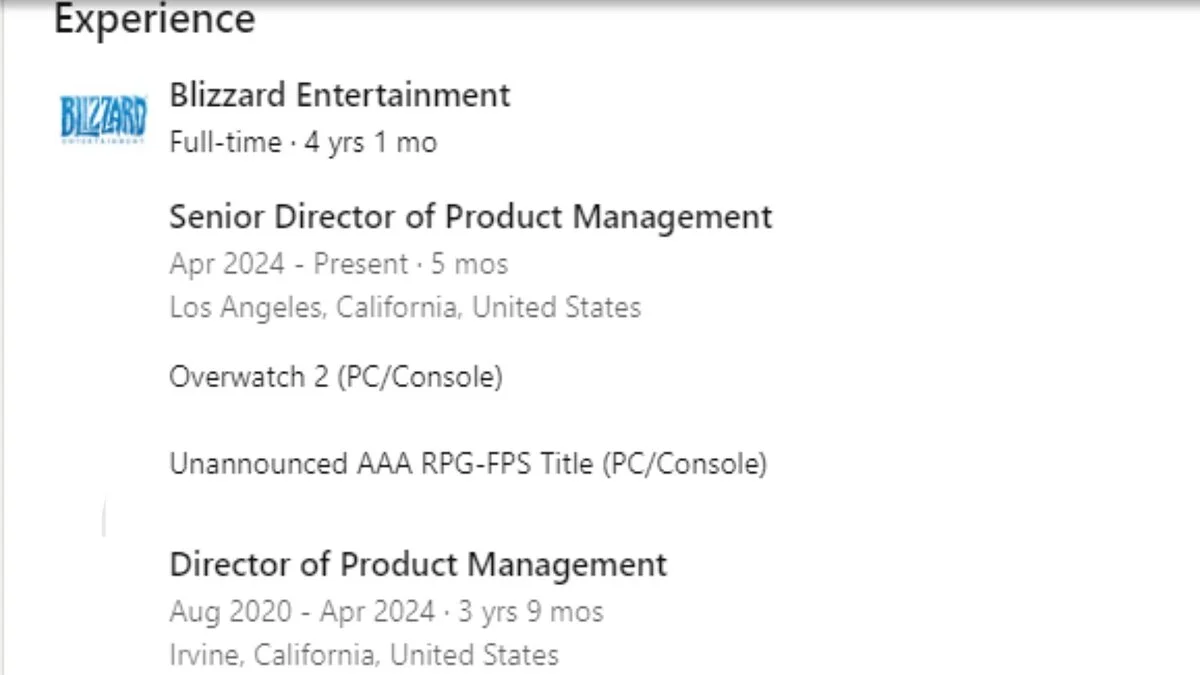Click the United States text in the Irvine location
The image size is (1200, 675).
tap(474, 655)
